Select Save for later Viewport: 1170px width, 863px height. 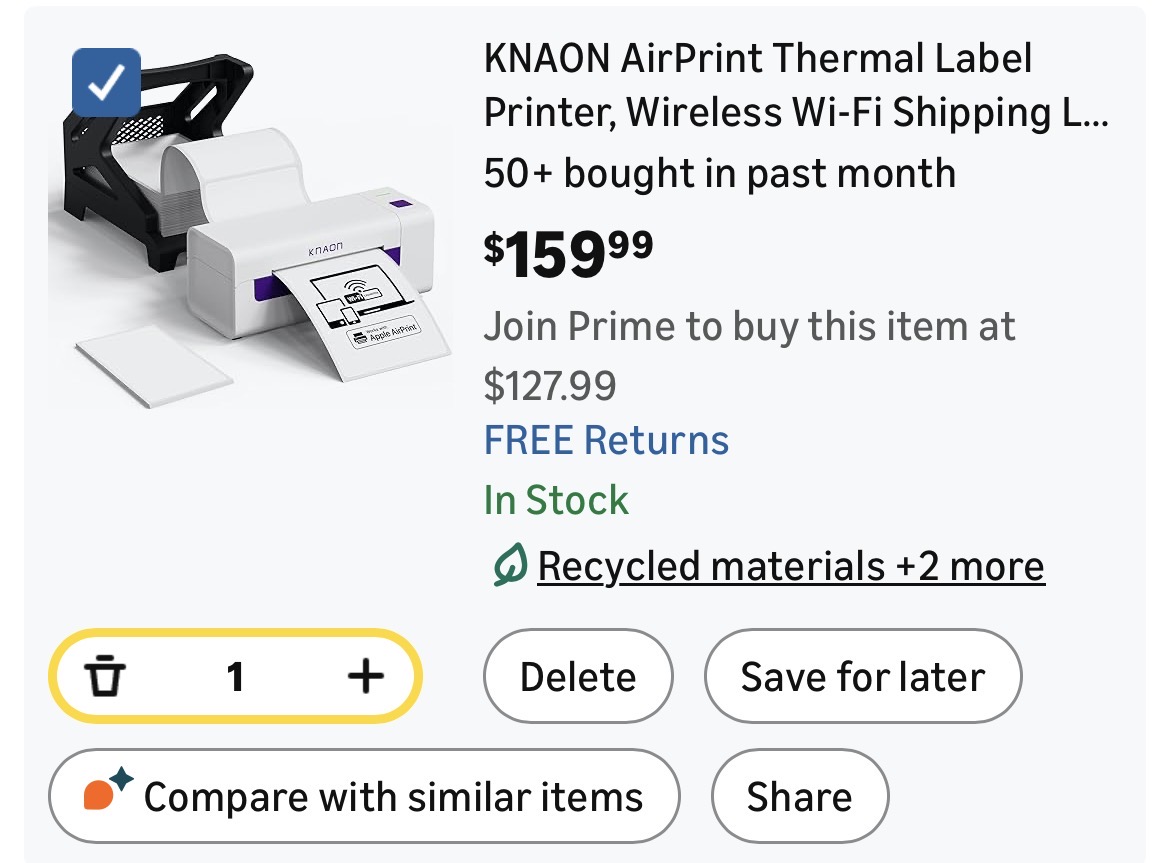(862, 677)
